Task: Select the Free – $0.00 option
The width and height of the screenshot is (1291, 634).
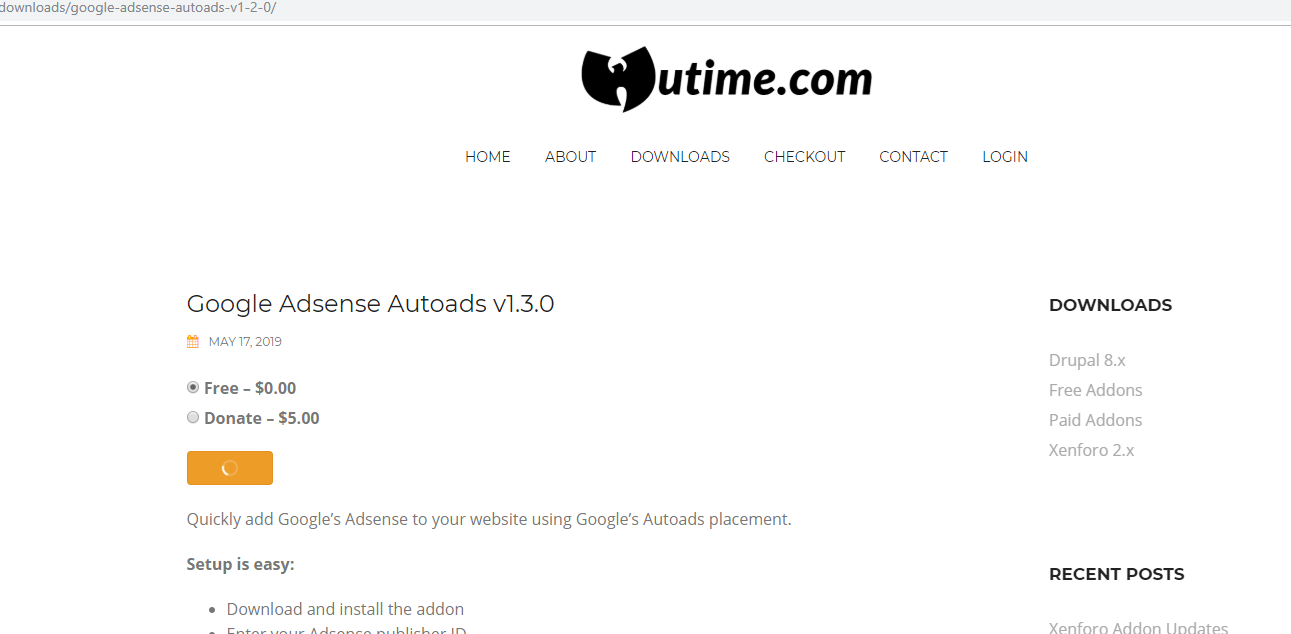Action: tap(193, 388)
